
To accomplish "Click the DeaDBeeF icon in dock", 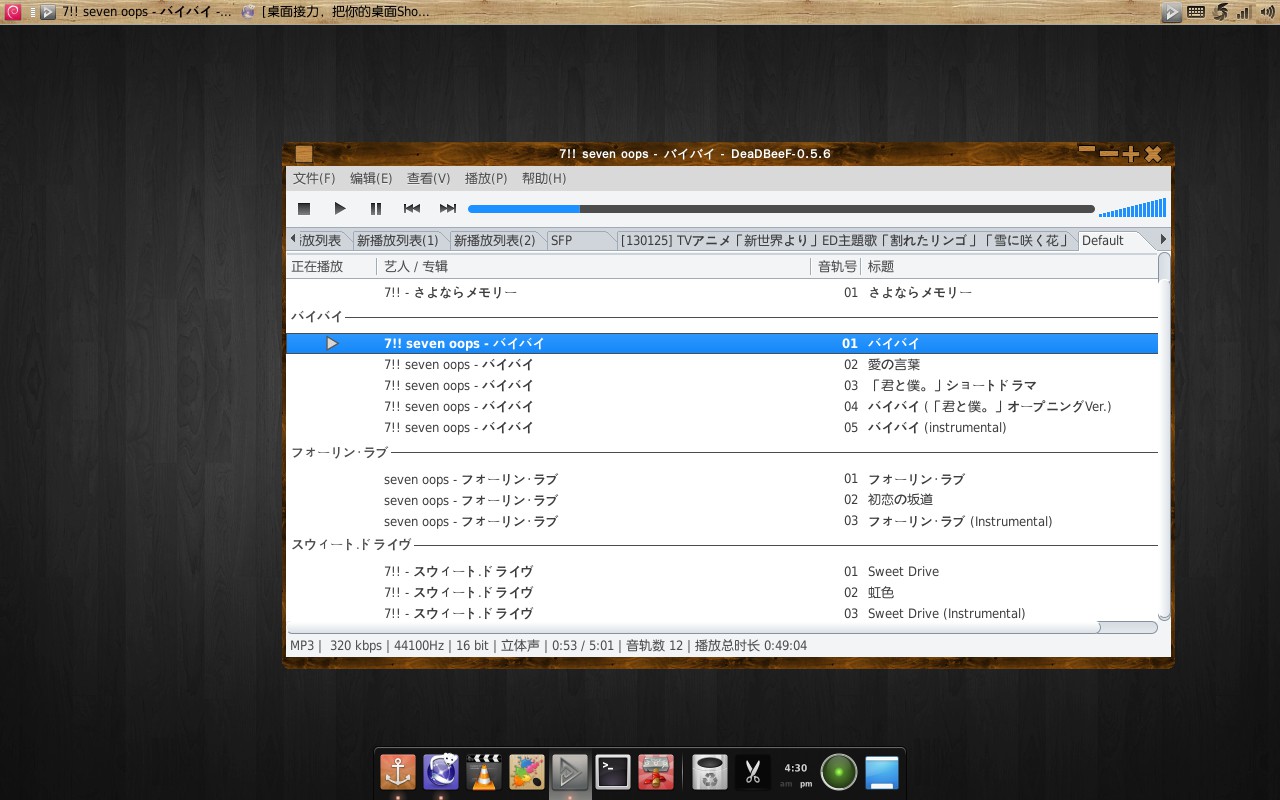I will click(569, 772).
